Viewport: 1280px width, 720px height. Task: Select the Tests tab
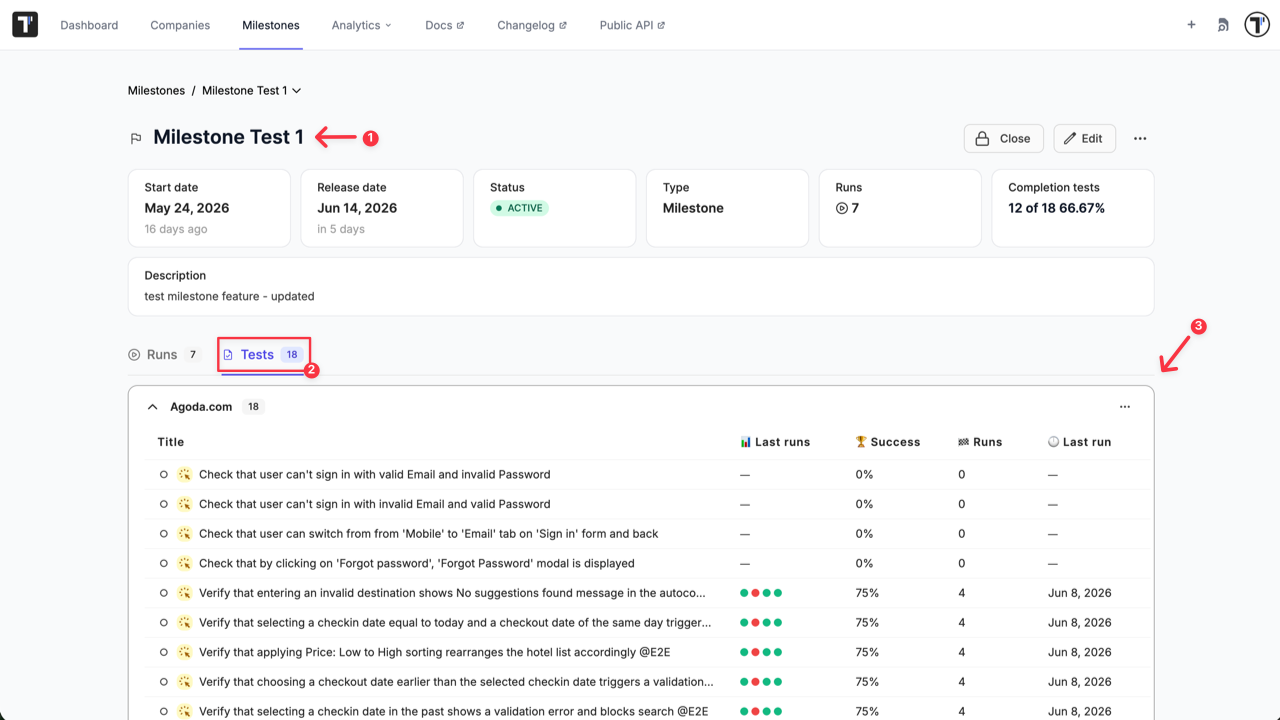[x=263, y=354]
